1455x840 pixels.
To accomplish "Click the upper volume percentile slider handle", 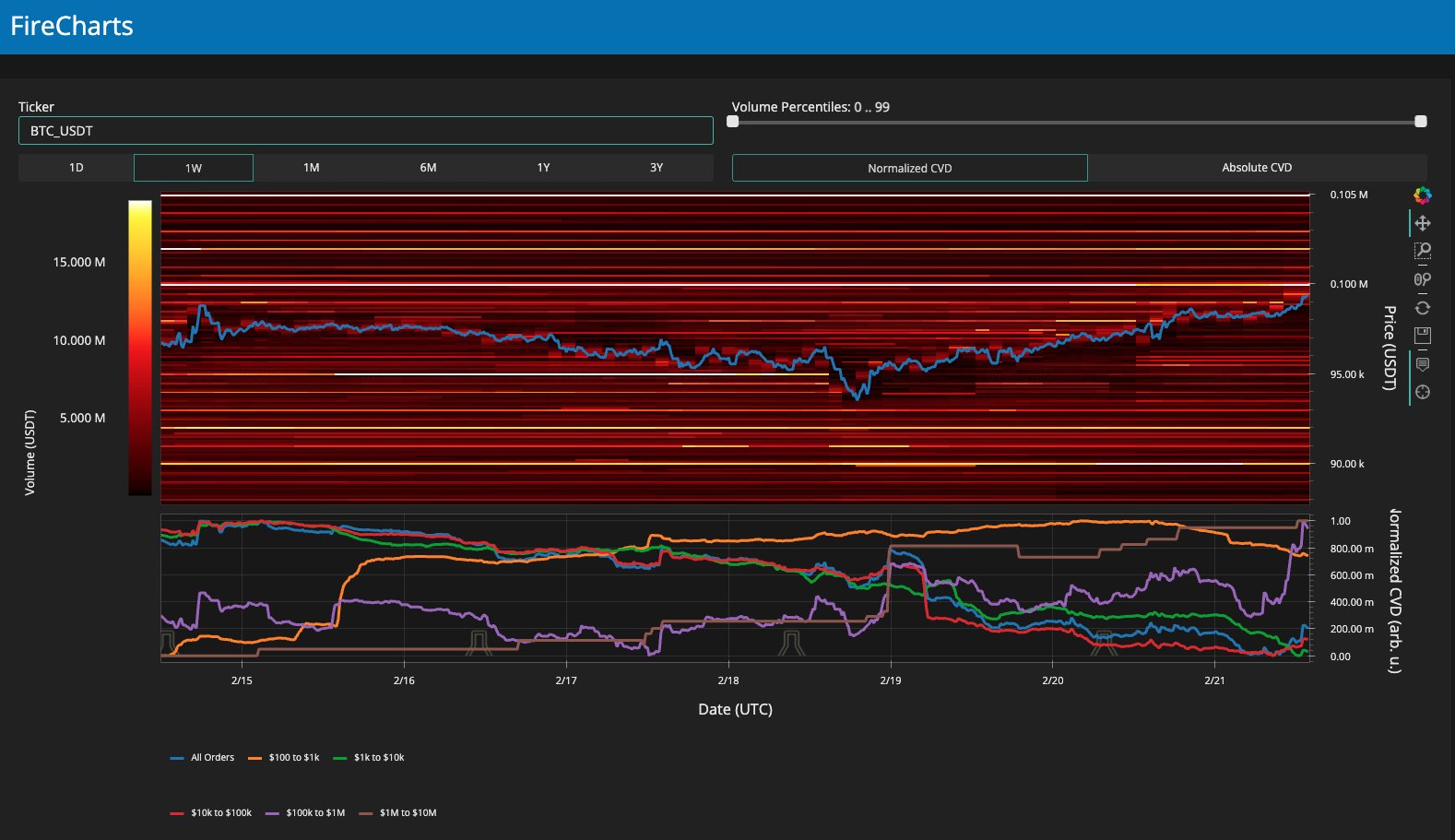I will point(1421,122).
